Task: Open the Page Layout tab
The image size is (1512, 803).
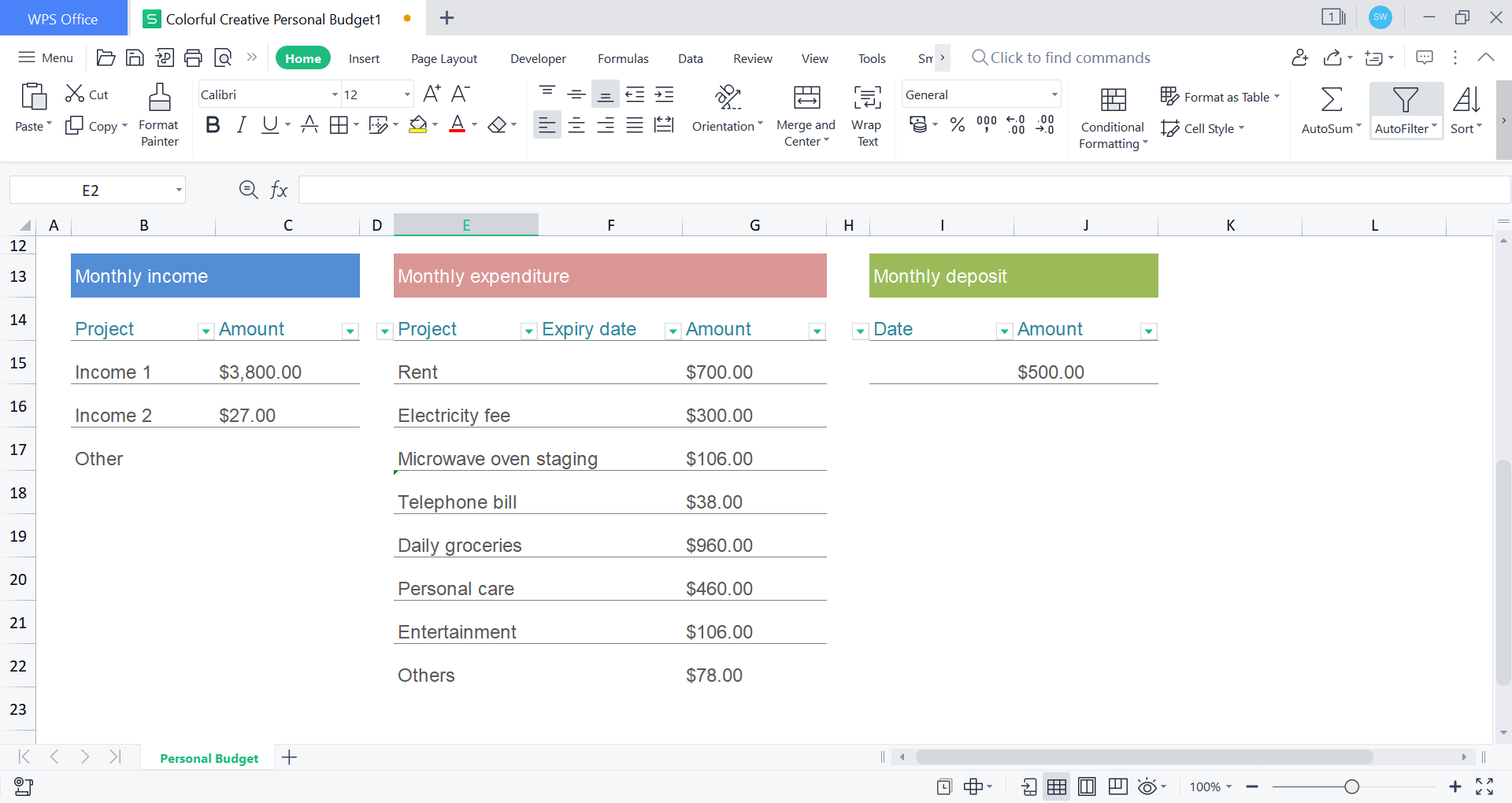Action: click(444, 58)
